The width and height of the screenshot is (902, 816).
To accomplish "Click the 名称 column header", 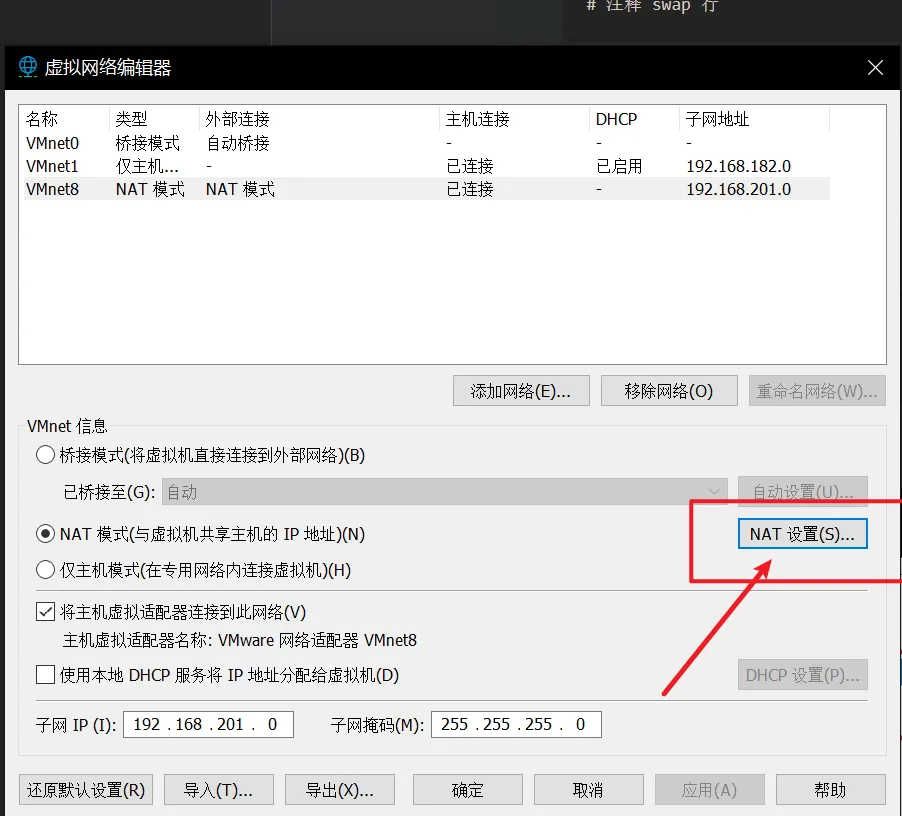I will 64,119.
